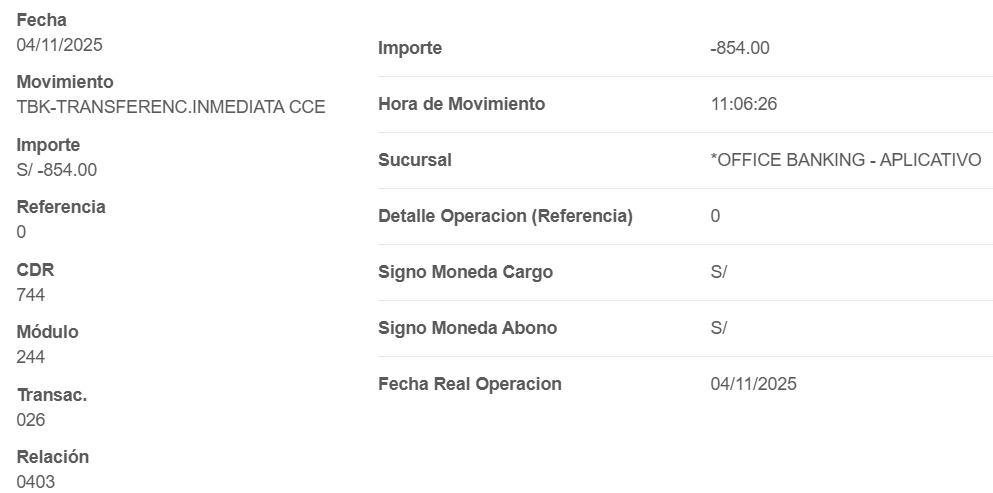Select the Hora de Movimiento time 11:06:26
This screenshot has height=493, width=993.
click(743, 104)
